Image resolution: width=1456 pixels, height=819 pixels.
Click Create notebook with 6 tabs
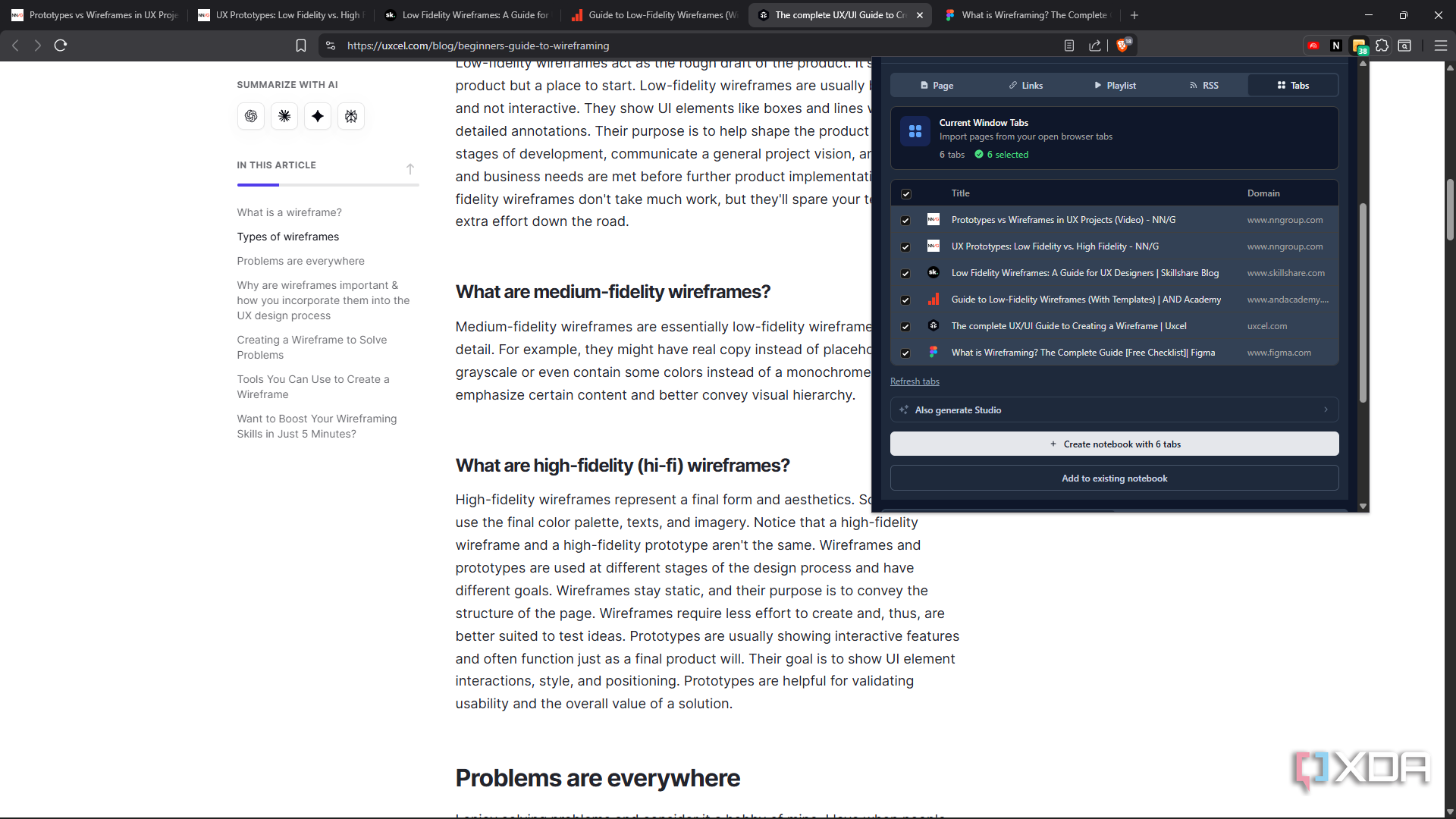(1114, 444)
